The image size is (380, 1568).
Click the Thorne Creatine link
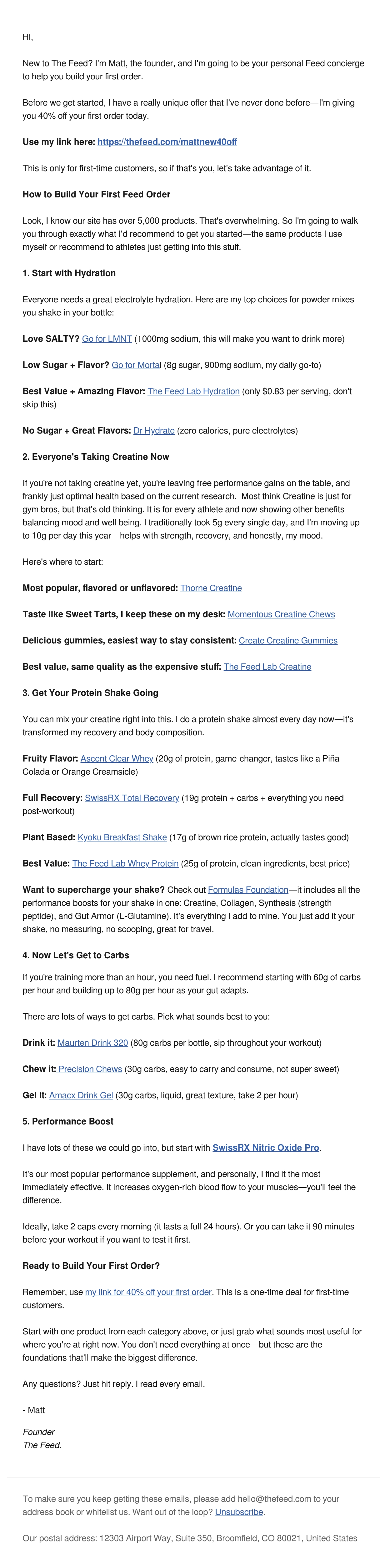pyautogui.click(x=211, y=588)
